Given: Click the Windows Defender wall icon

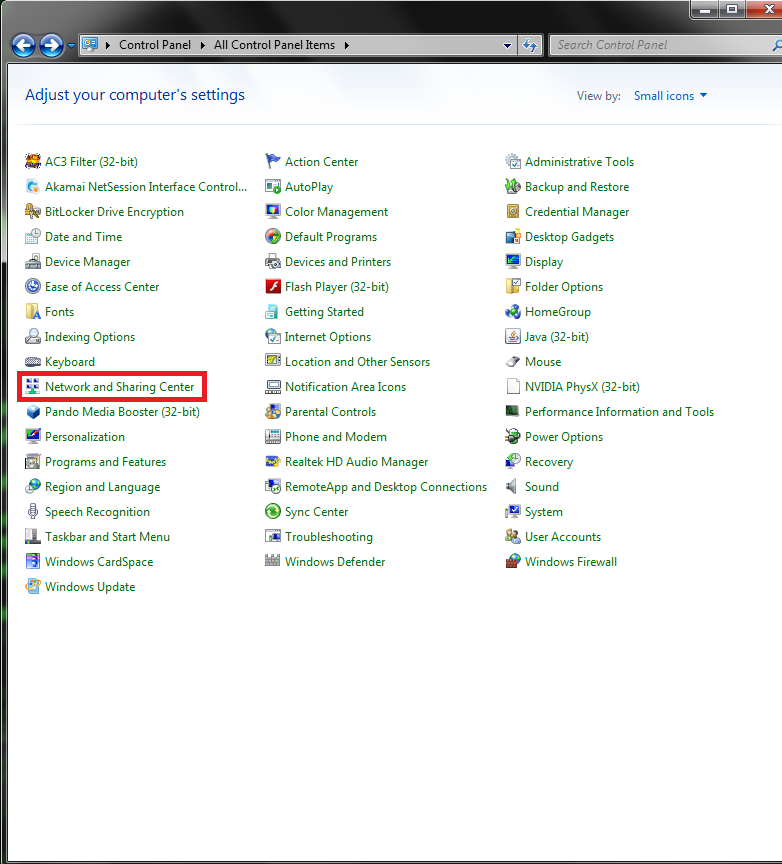Looking at the screenshot, I should coord(273,561).
